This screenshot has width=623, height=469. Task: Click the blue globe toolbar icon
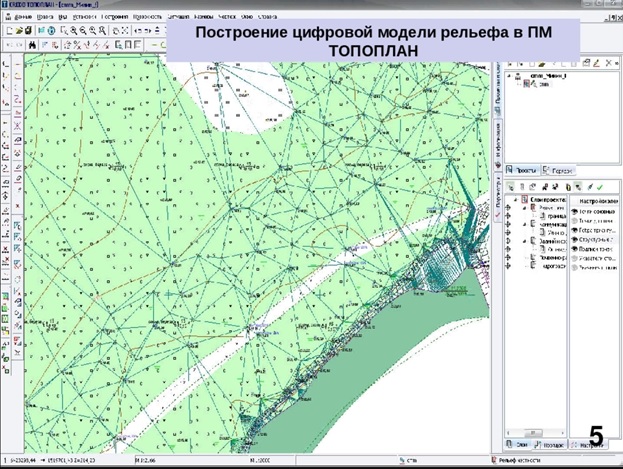tap(51, 31)
